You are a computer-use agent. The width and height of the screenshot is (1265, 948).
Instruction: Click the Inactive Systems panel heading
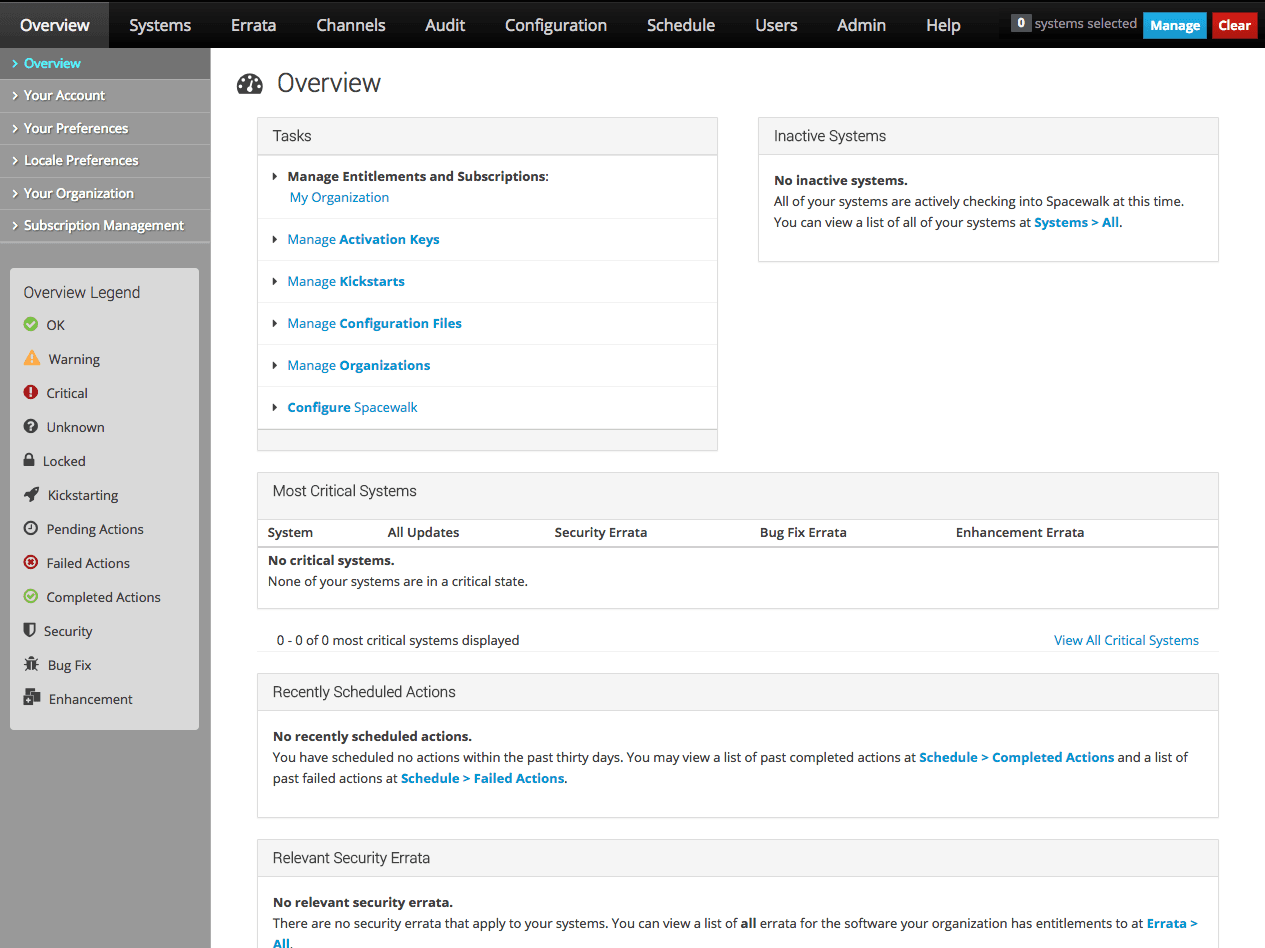tap(830, 136)
